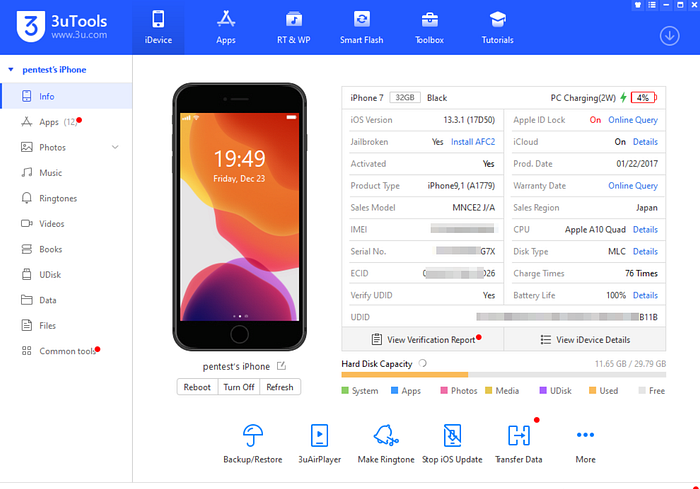This screenshot has width=700, height=489.
Task: Open Apps (12) in the sidebar
Action: click(67, 121)
